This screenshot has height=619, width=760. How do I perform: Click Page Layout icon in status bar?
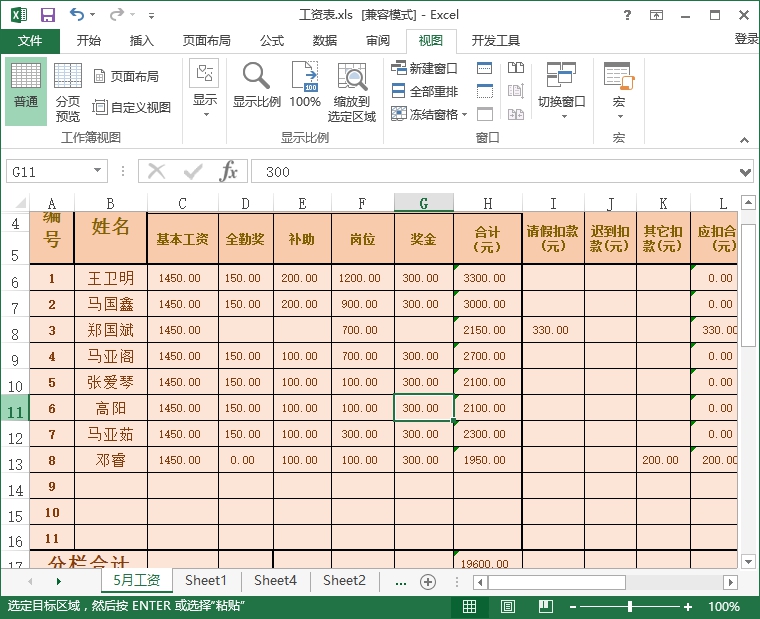[x=507, y=606]
